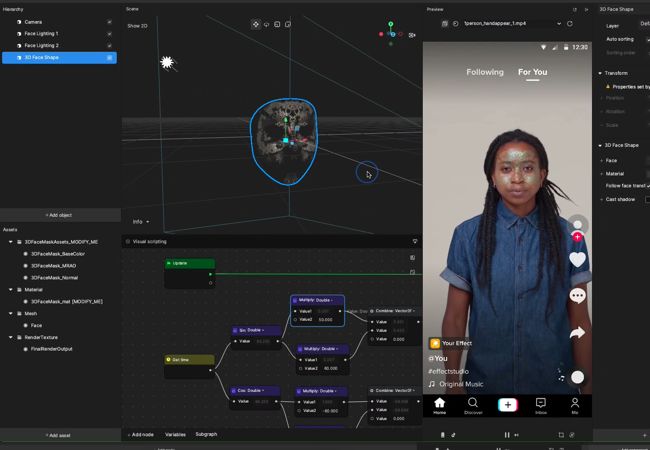
Task: Click the comment bubble icon in preview
Action: (577, 296)
